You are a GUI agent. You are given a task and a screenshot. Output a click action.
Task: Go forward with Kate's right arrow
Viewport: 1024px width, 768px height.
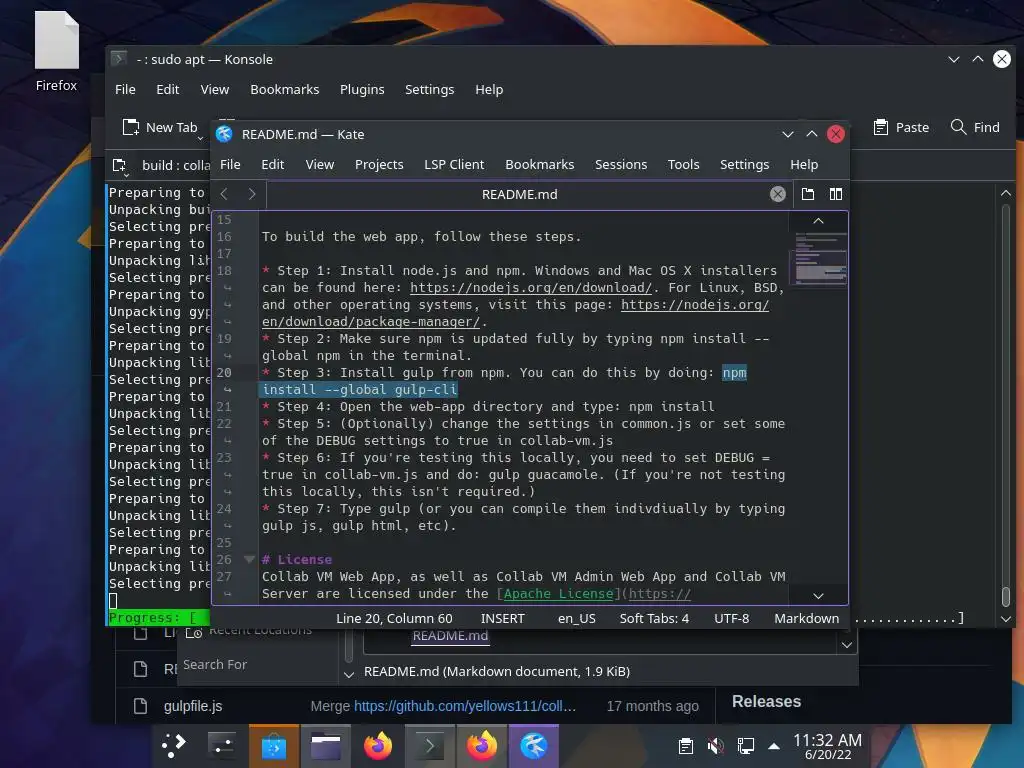(252, 194)
